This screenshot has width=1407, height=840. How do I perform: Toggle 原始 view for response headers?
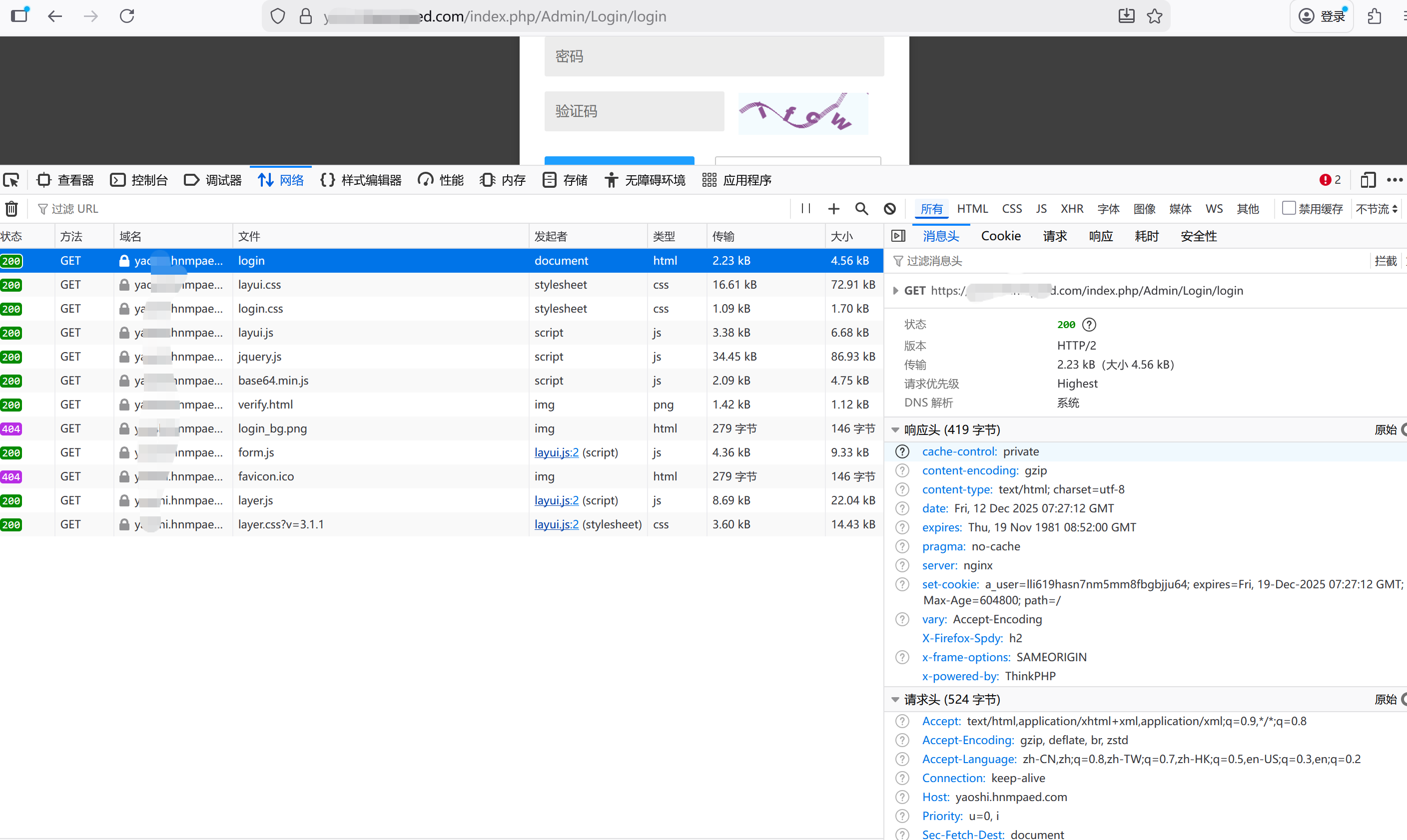pos(1387,429)
